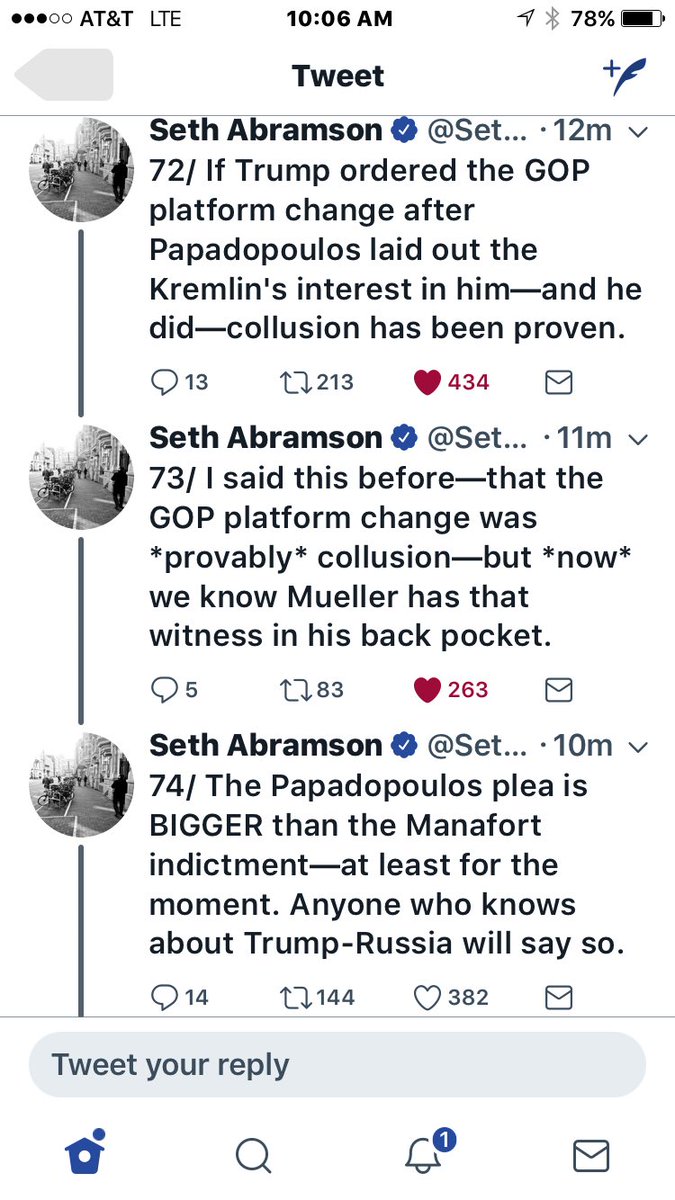This screenshot has width=675, height=1200.
Task: Open the chevron menu on the 12m tweet
Action: (x=642, y=131)
